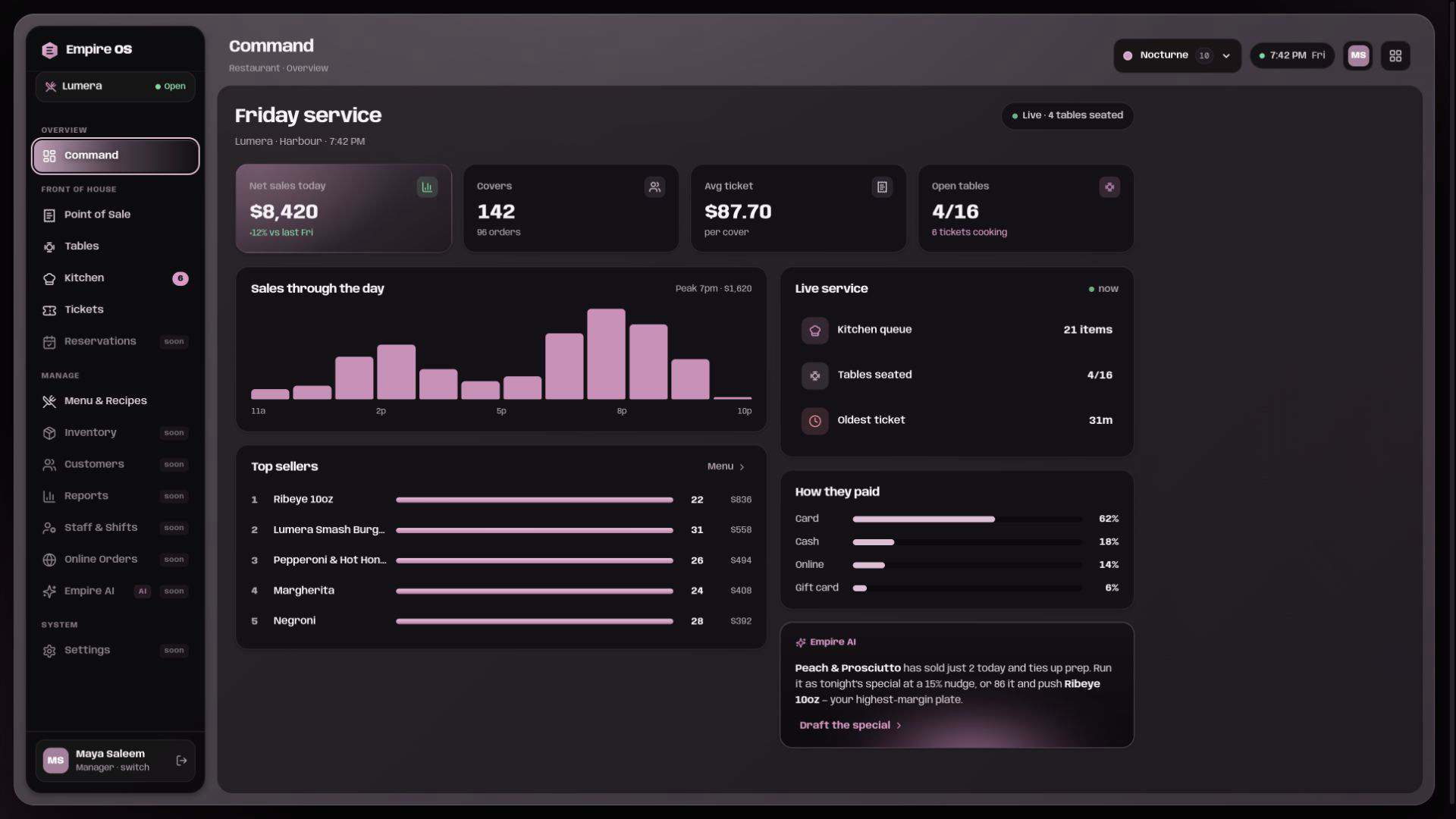Select Lumera Smash Burger row
This screenshot has width=1456, height=819.
pos(501,530)
